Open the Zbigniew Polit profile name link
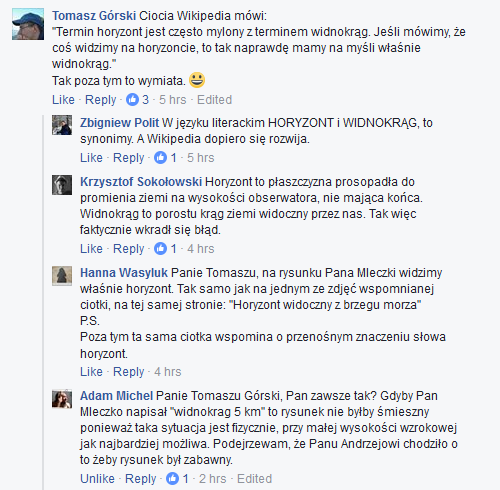Viewport: 500px width, 490px height. [119, 123]
